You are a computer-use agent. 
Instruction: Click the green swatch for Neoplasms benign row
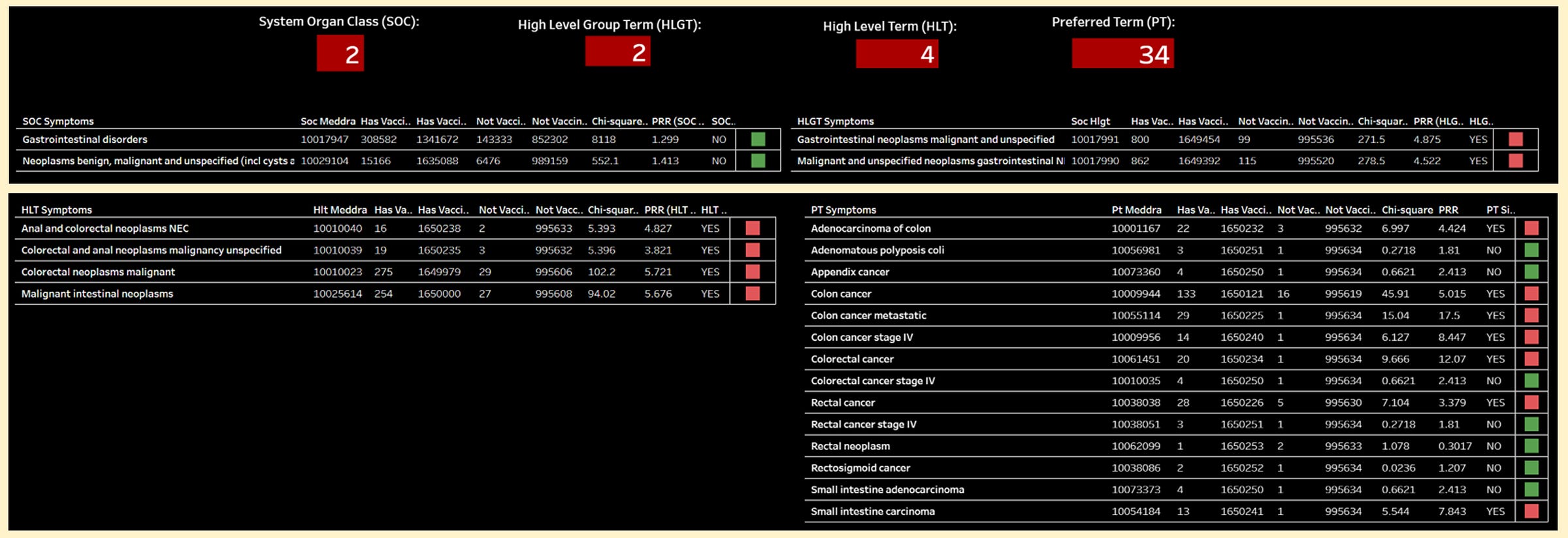click(758, 161)
